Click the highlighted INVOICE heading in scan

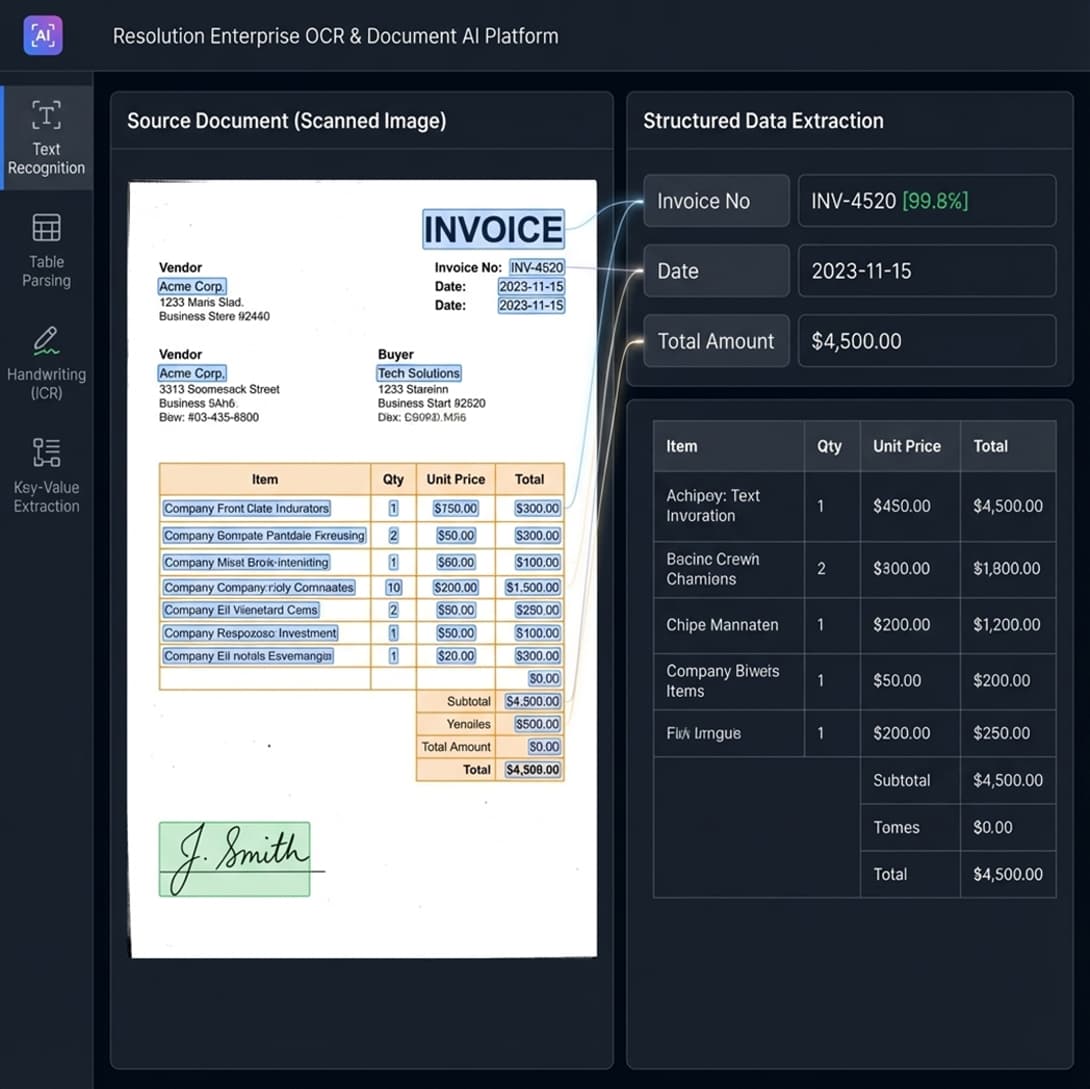pos(493,229)
